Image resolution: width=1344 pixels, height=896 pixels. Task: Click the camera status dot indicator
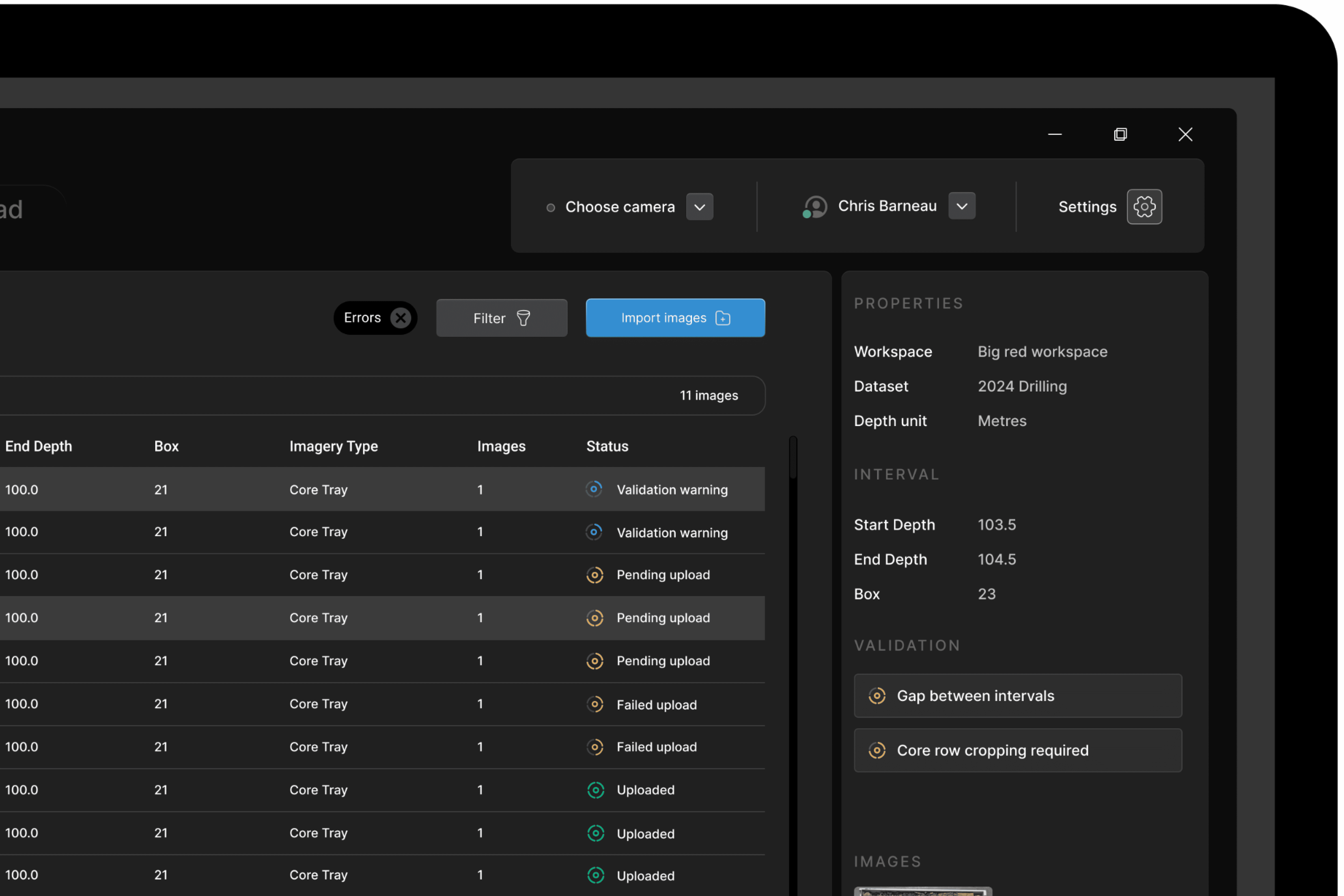(x=551, y=207)
